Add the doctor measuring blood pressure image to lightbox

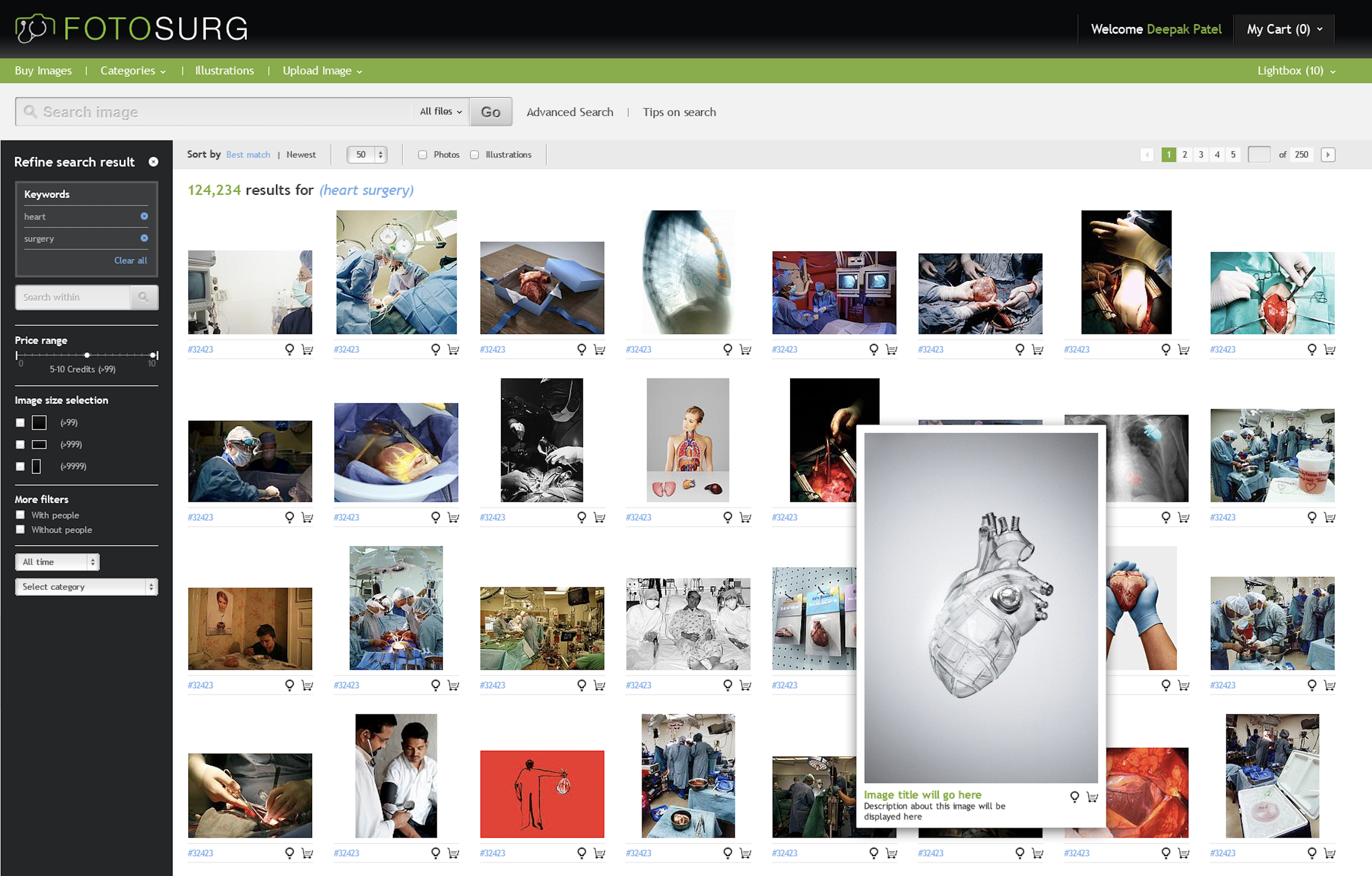435,853
